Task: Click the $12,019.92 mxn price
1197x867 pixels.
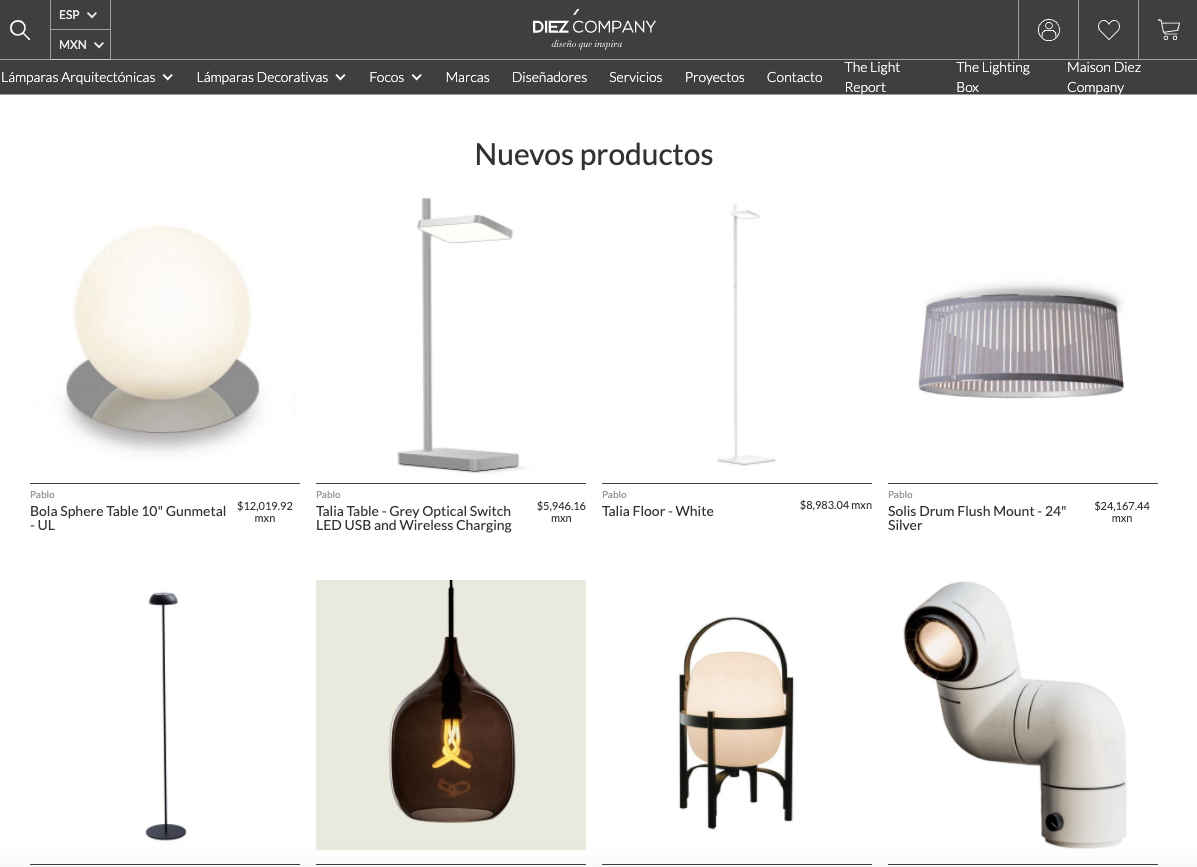Action: pos(265,512)
